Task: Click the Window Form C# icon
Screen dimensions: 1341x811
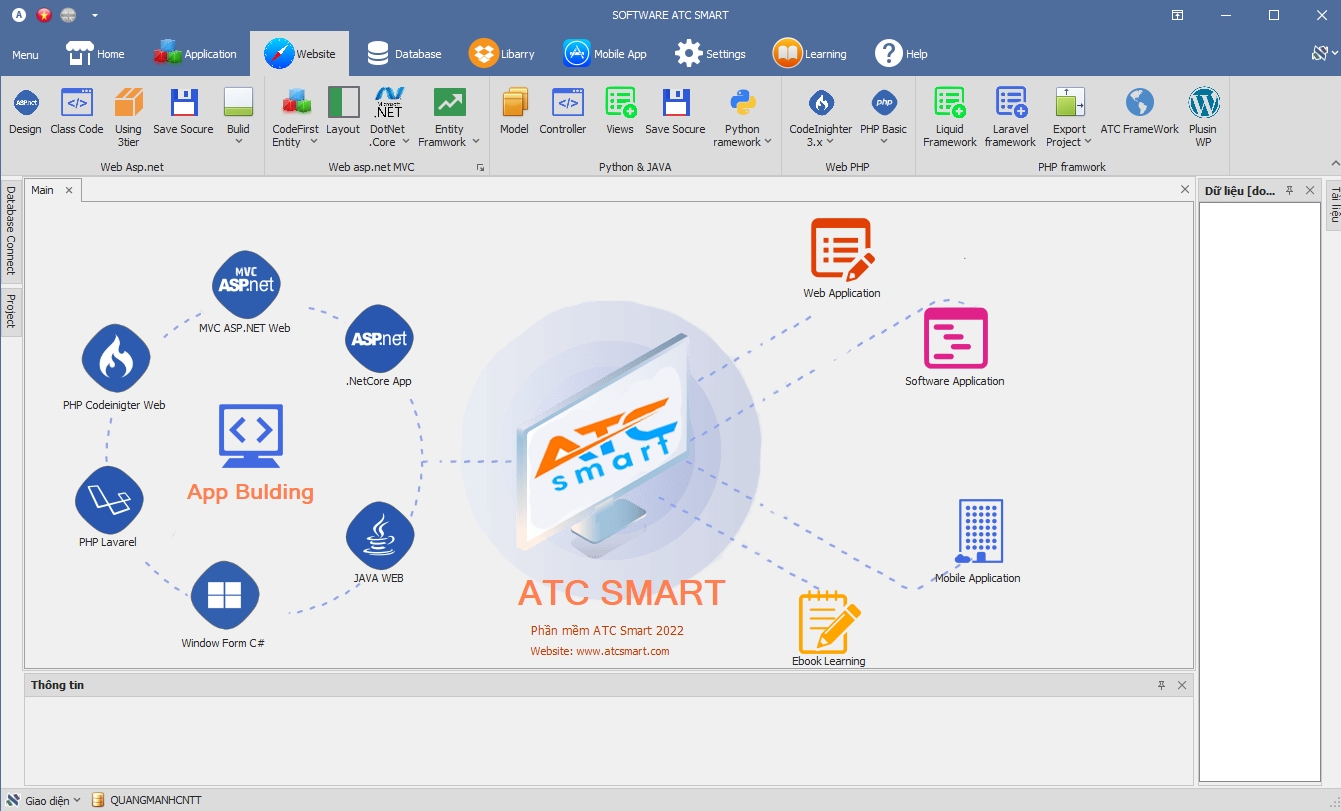Action: (x=224, y=596)
